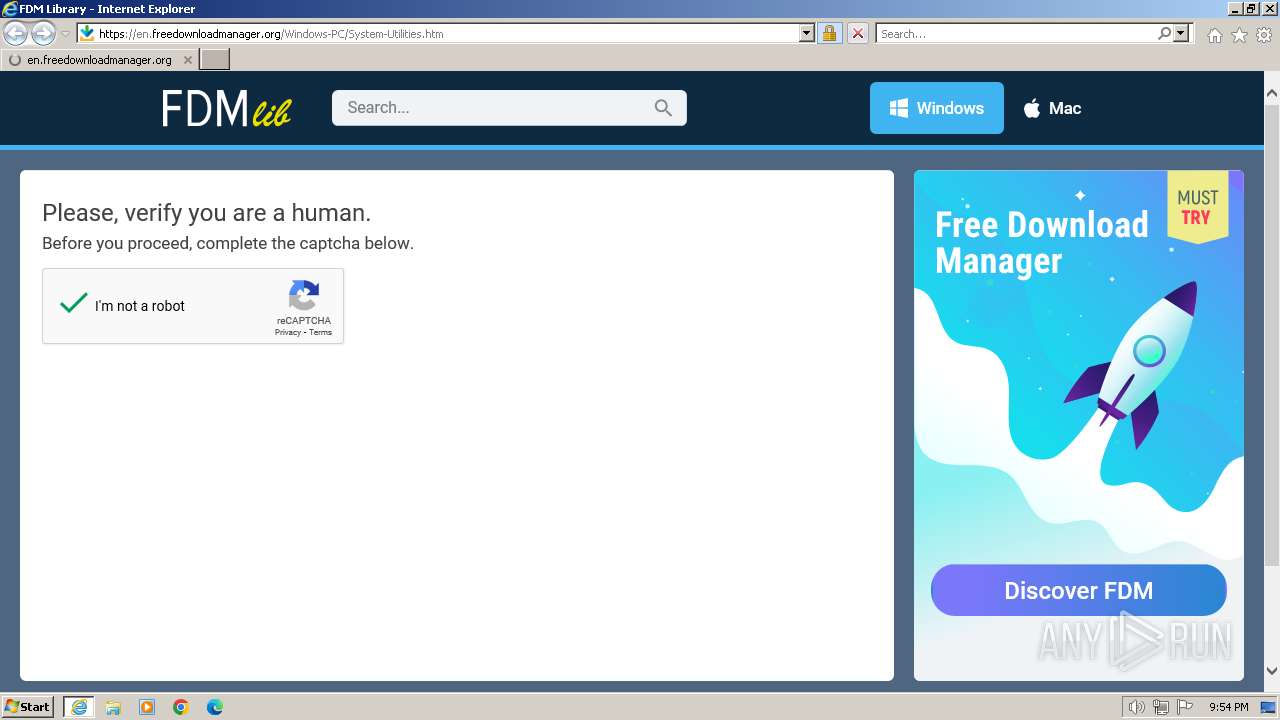Screen dimensions: 1280x720
Task: Click the Discover FDM button
Action: [x=1078, y=590]
